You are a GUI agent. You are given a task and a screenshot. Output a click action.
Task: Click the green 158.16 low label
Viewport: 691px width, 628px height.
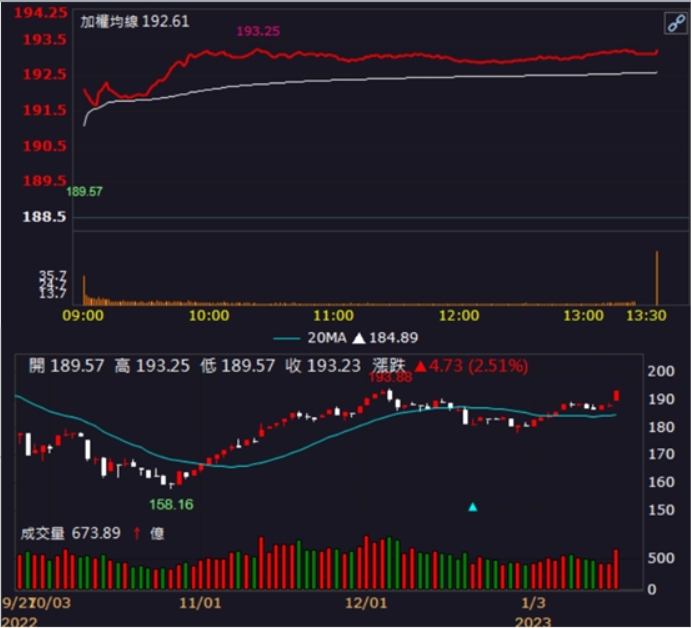(171, 505)
